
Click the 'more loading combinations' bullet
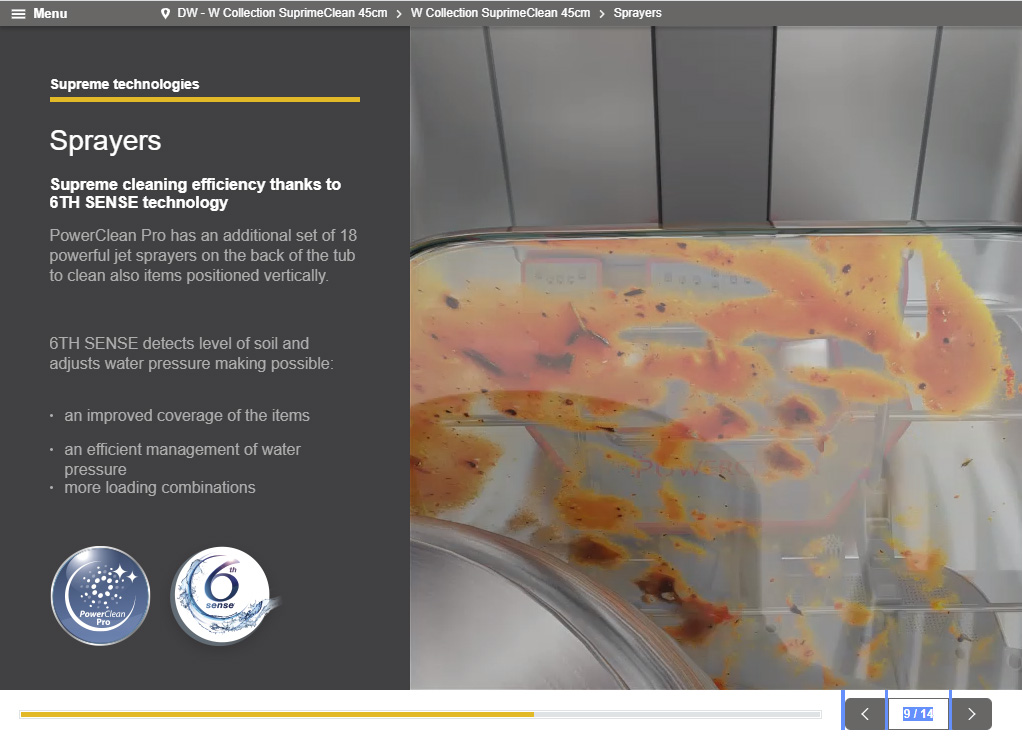point(160,488)
